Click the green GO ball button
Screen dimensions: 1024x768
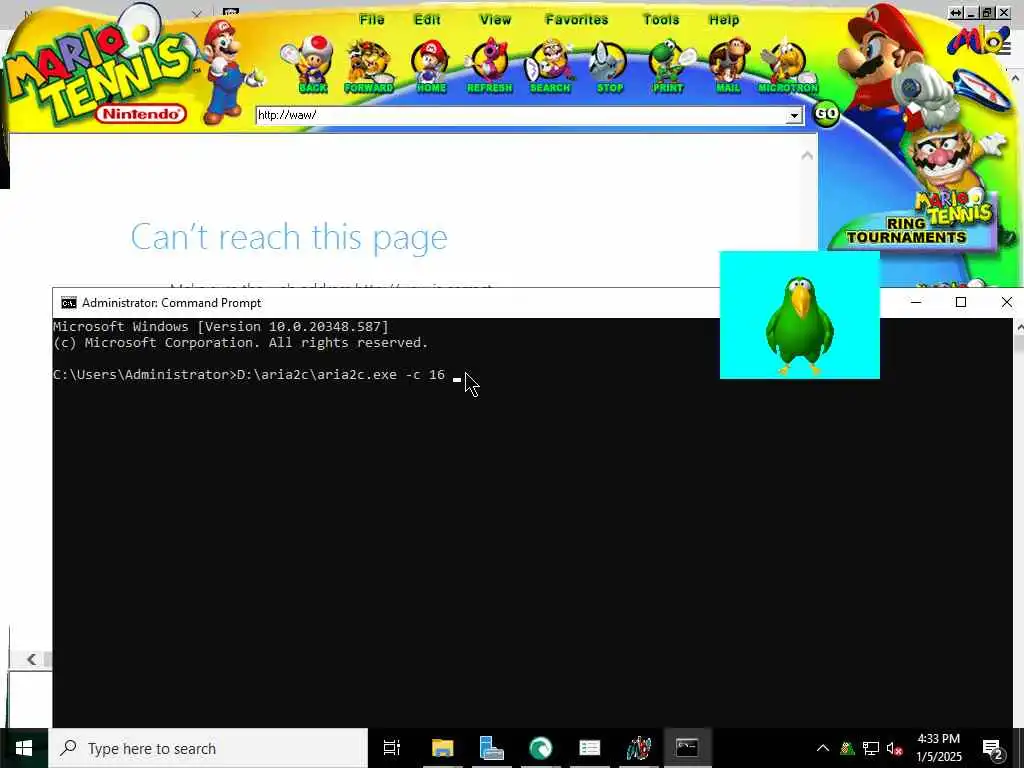pyautogui.click(x=826, y=114)
